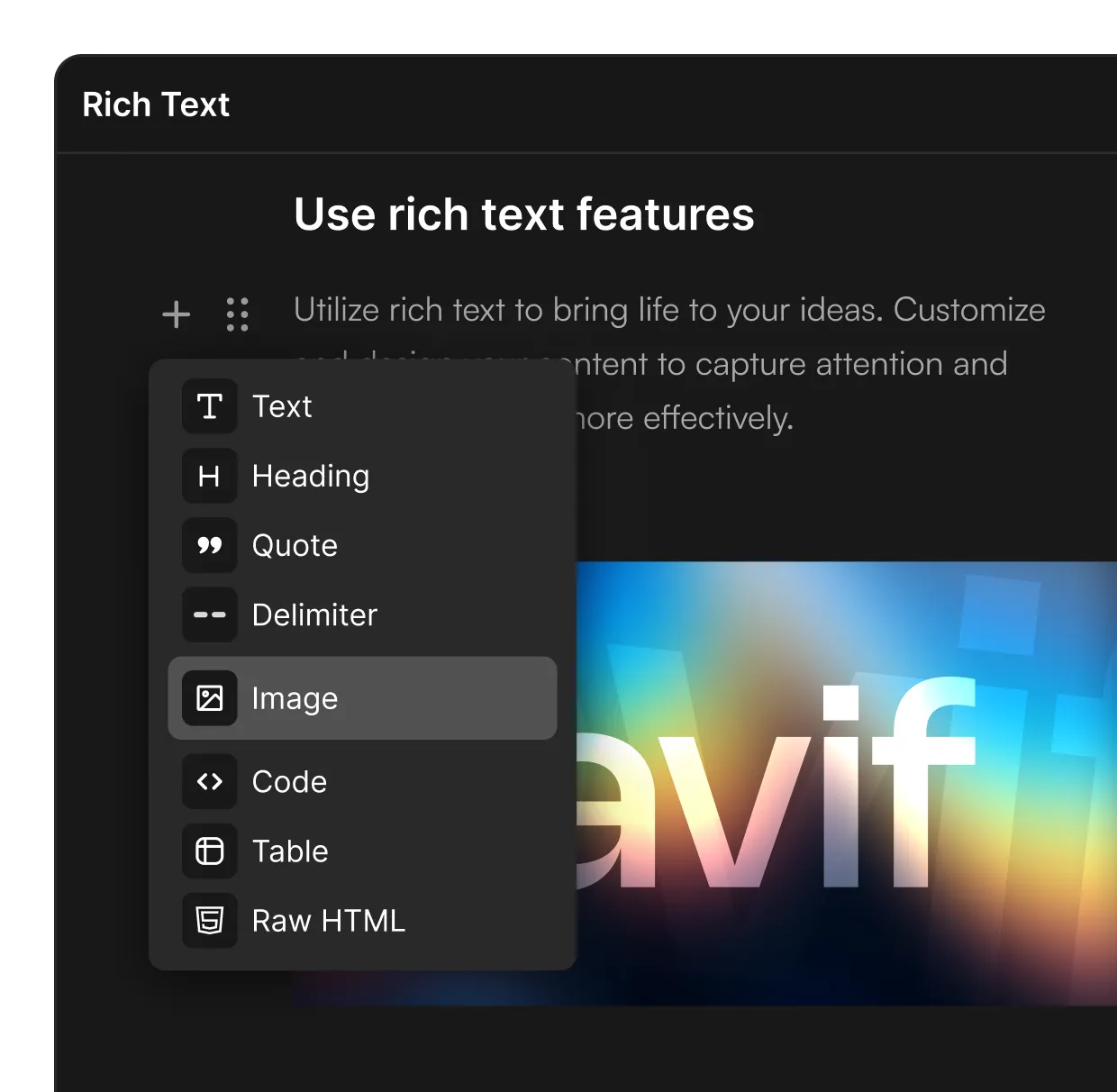This screenshot has width=1117, height=1092.
Task: Add a Table block
Action: pyautogui.click(x=362, y=851)
